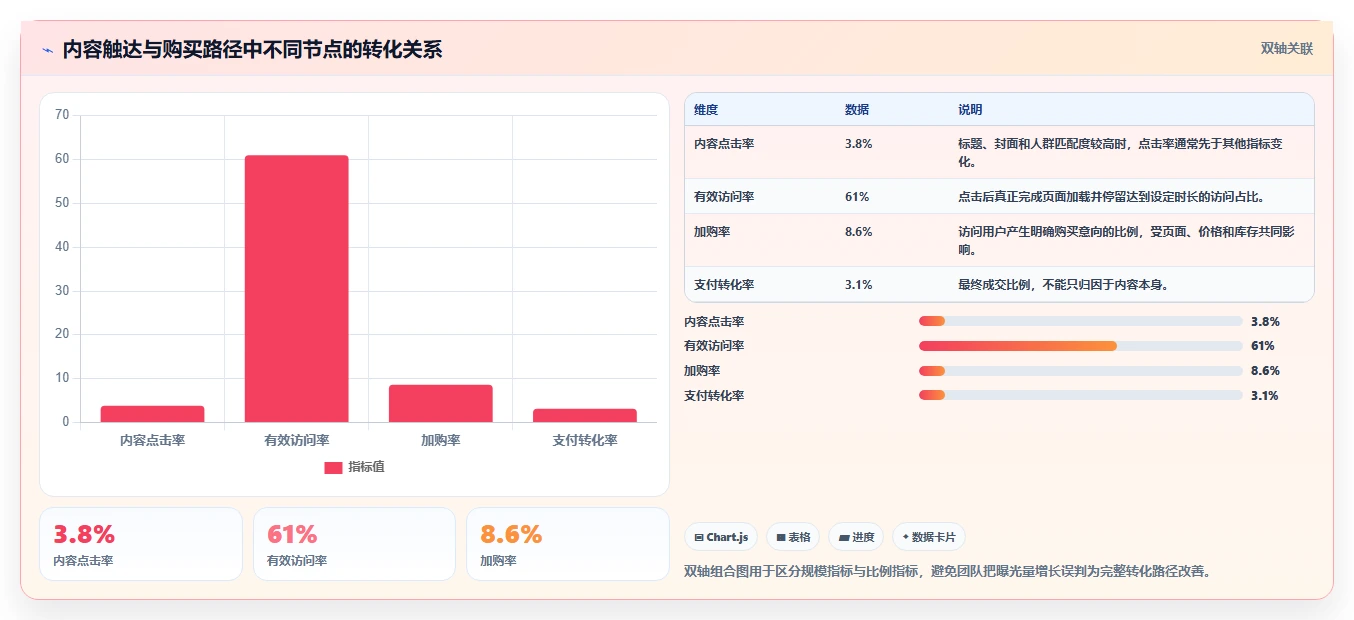Screen dimensions: 1354x620
Task: Open the large 61% 有效访问率 stat card
Action: (x=354, y=544)
